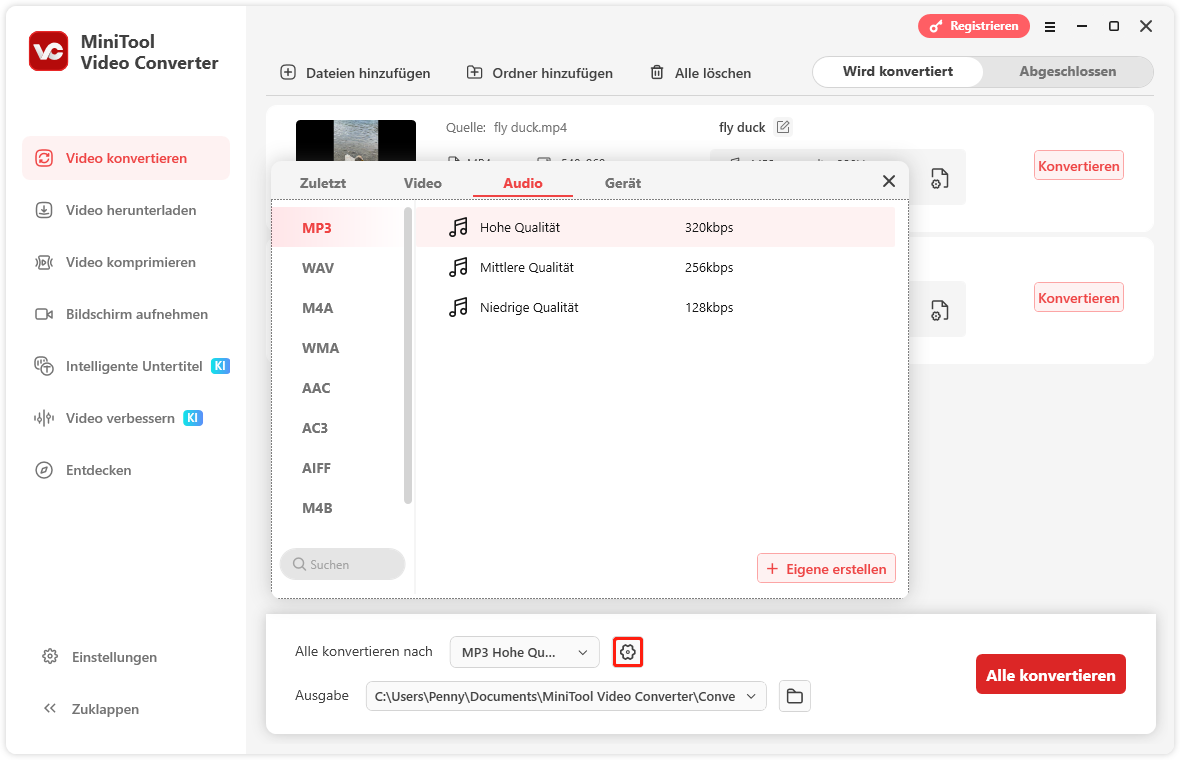Image resolution: width=1180 pixels, height=760 pixels.
Task: Choose AC3 format in list
Action: pyautogui.click(x=338, y=427)
